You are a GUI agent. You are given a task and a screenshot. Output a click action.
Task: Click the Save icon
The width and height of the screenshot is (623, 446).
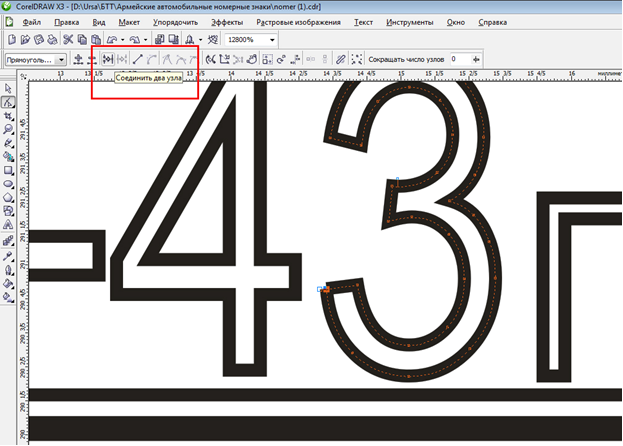(x=39, y=39)
